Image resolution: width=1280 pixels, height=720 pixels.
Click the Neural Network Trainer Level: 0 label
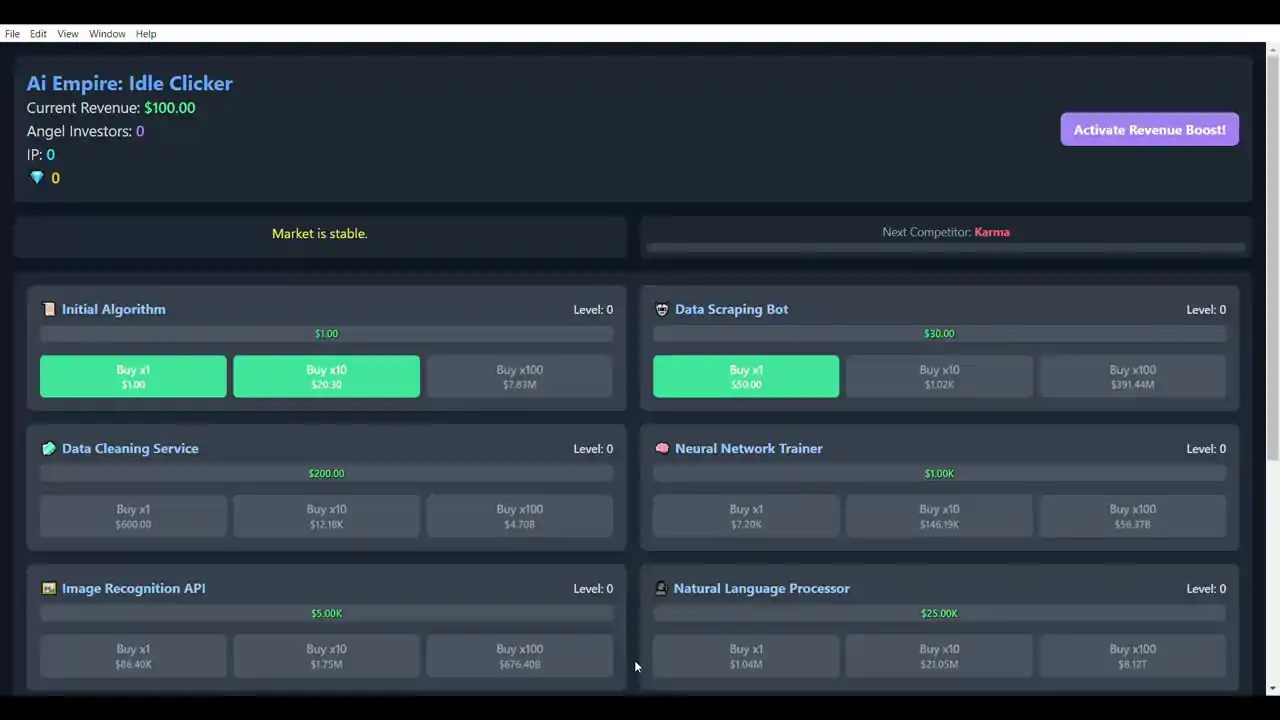1206,449
